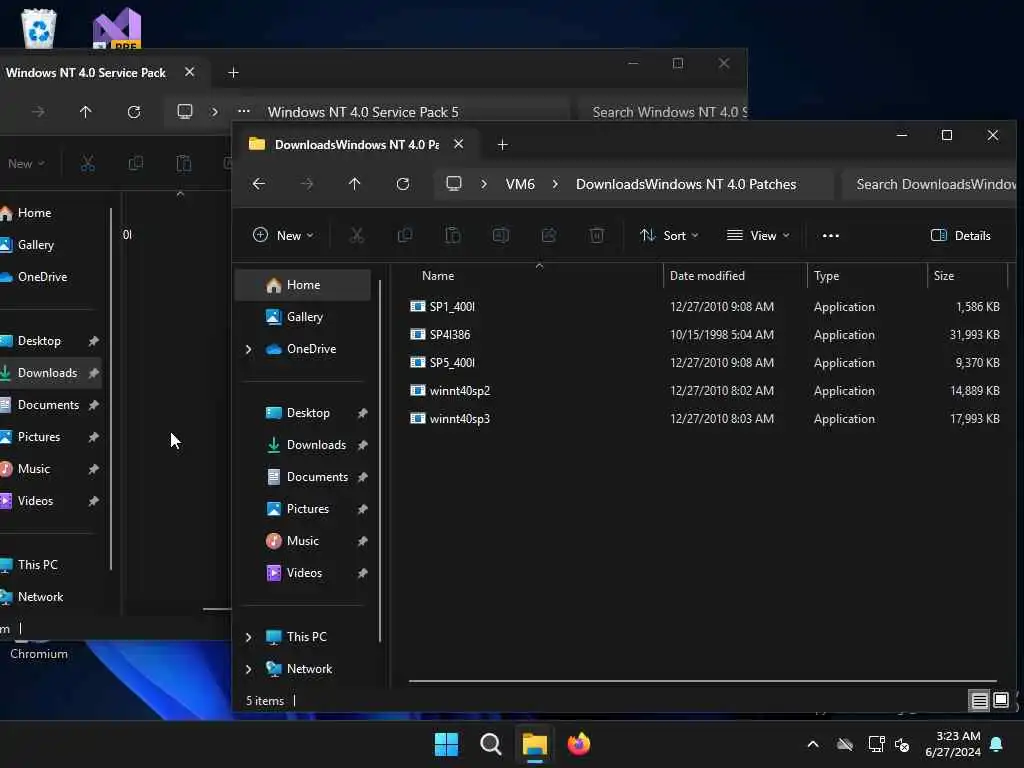Expand This PC in front navigation pane
Viewport: 1024px width, 768px height.
click(249, 637)
